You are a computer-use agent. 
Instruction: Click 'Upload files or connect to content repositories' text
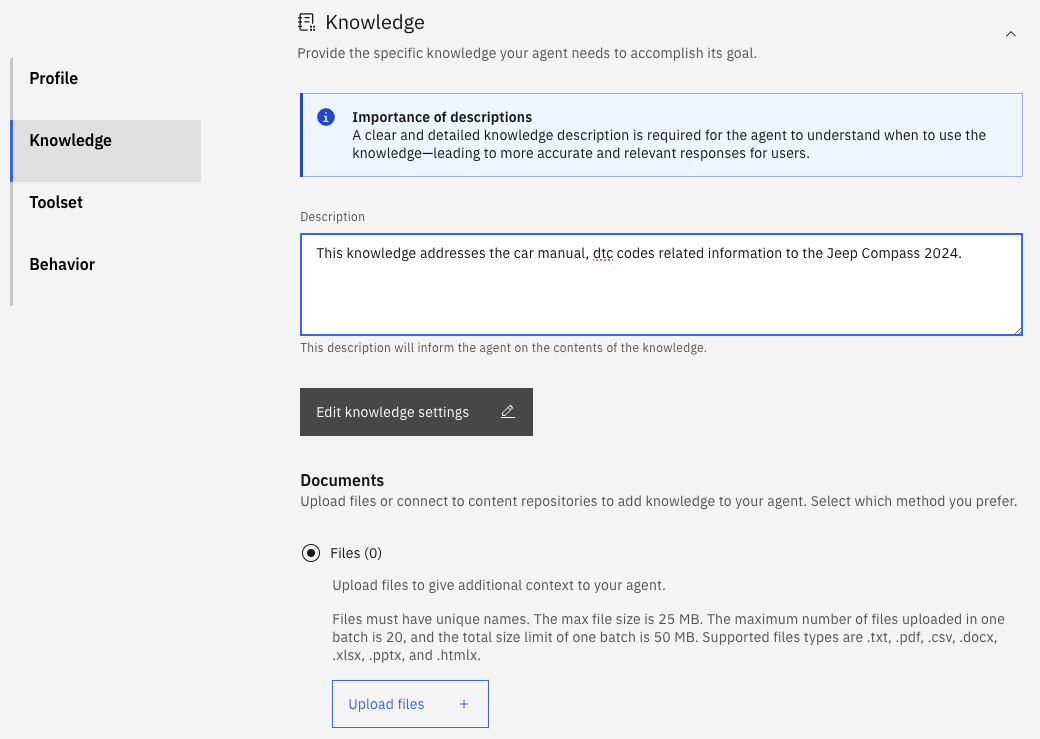tap(658, 501)
